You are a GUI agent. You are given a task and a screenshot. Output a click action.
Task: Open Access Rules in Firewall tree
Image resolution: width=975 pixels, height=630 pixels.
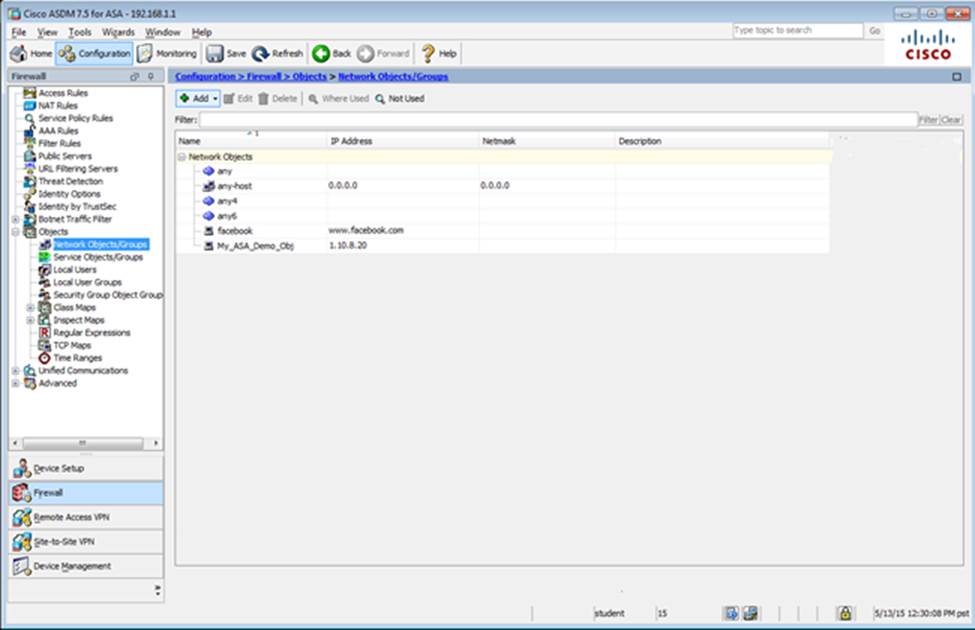62,93
